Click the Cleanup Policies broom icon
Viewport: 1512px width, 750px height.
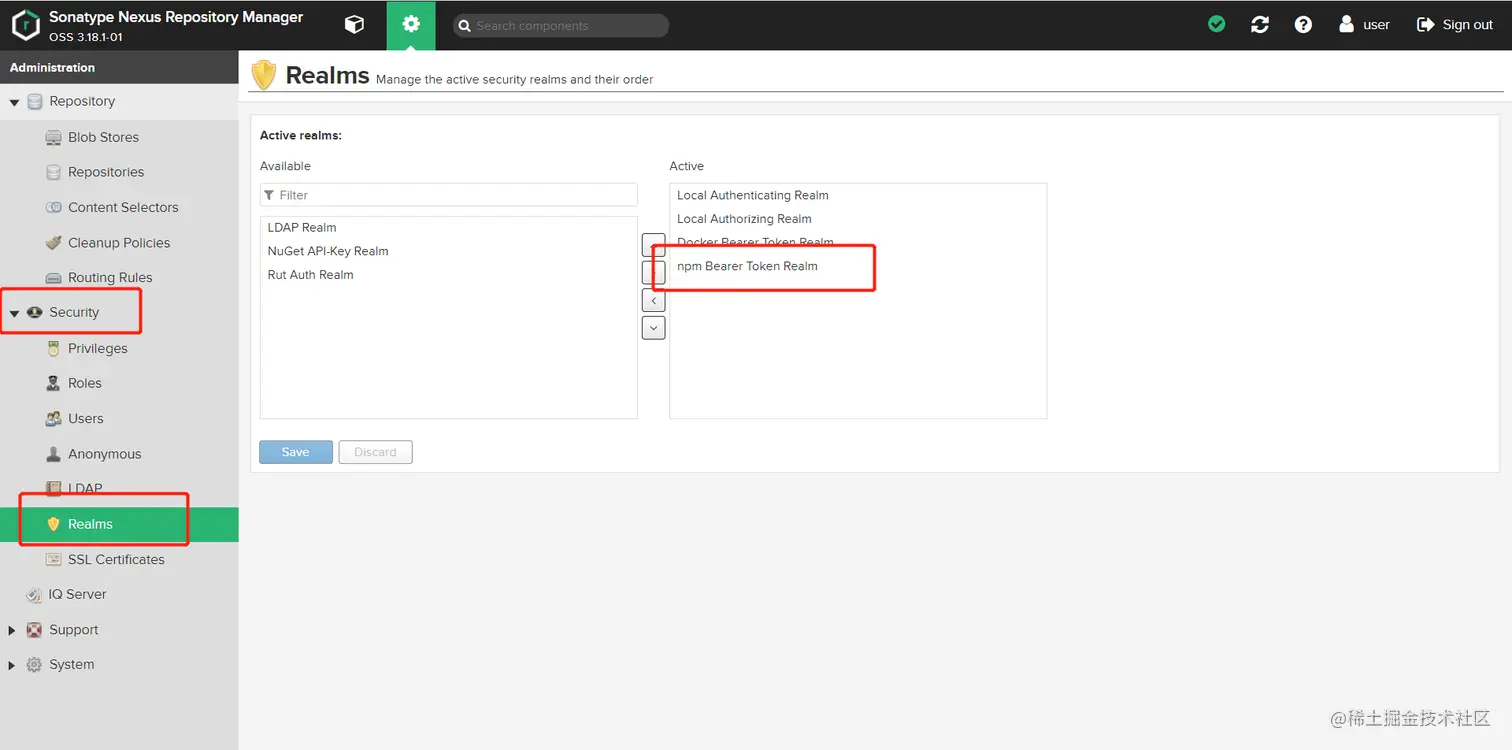tap(54, 242)
